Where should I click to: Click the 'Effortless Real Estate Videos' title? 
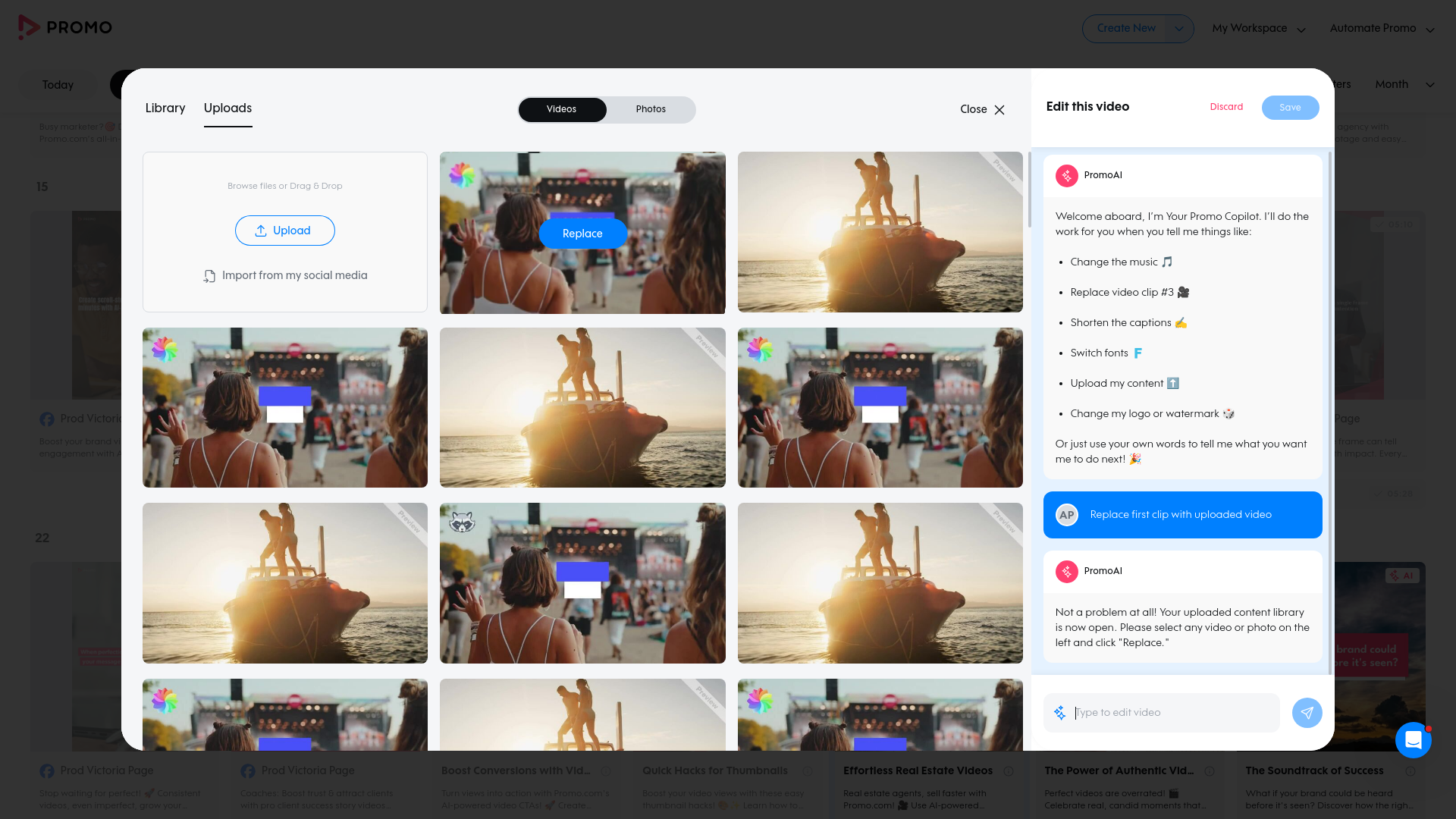[918, 770]
